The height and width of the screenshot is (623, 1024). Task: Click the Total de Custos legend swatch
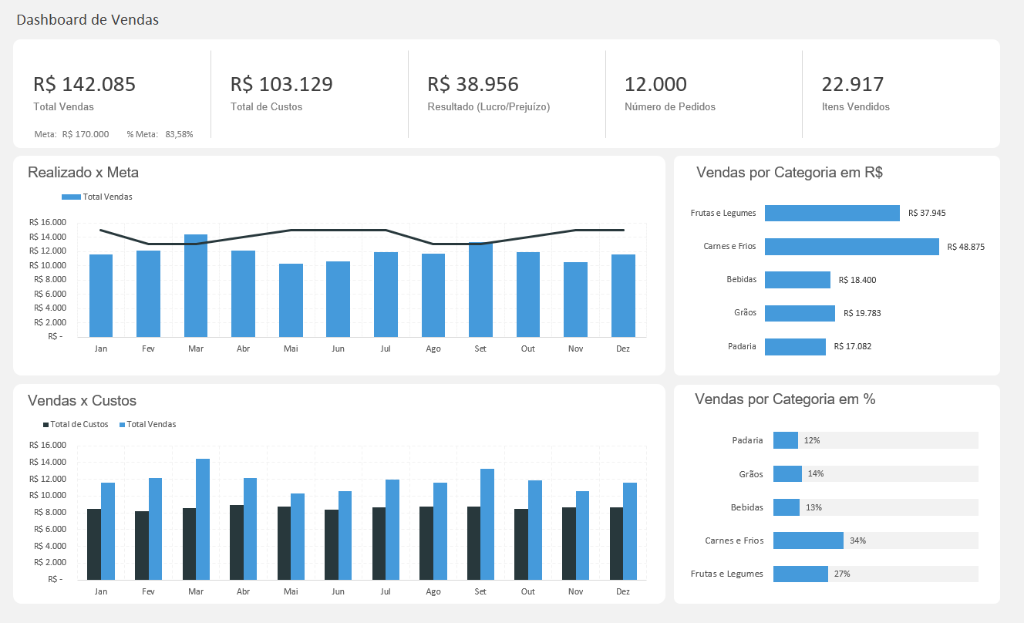coord(46,424)
